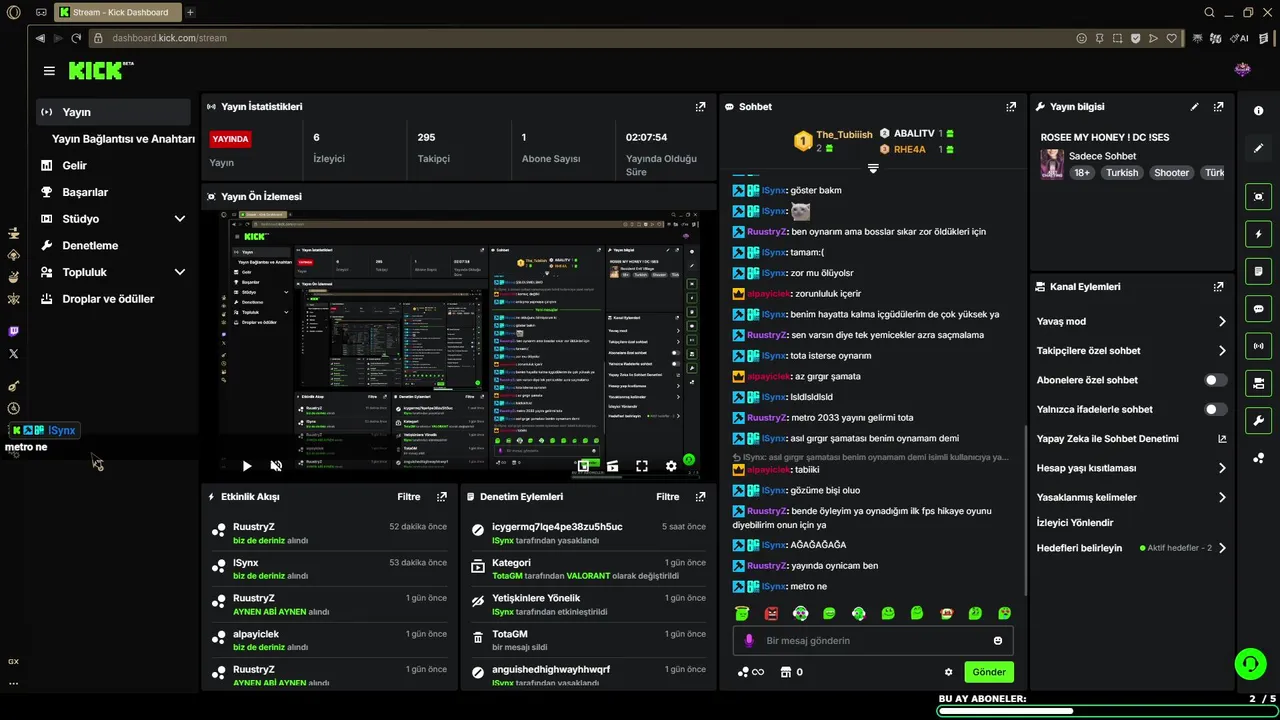Click the purple microphone icon in chat input
The image size is (1280, 720).
click(x=749, y=641)
